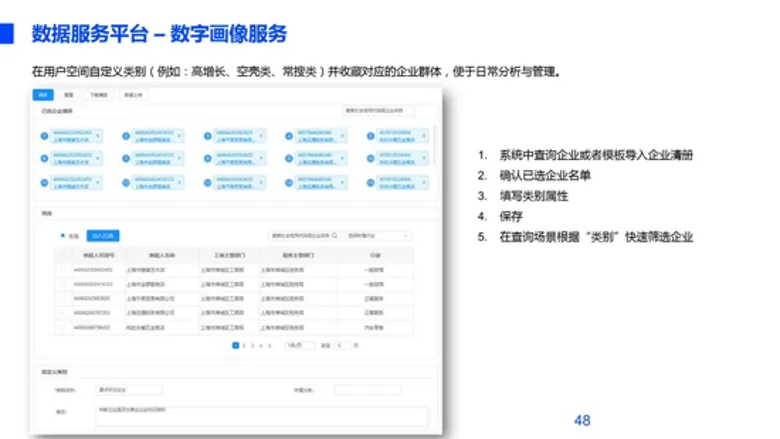780x439 pixels.
Task: Click the category name input in 自定义类别
Action: [x=129, y=390]
